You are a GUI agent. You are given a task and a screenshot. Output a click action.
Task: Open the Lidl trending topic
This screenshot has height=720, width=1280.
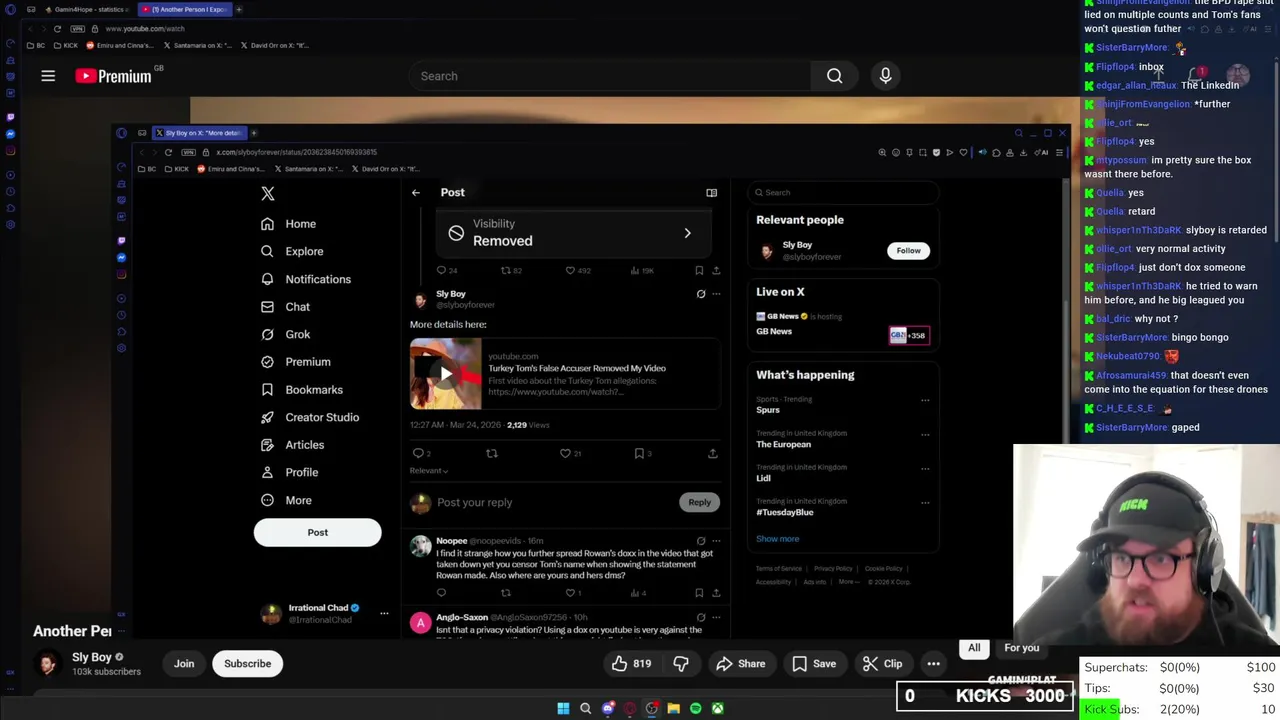[763, 478]
